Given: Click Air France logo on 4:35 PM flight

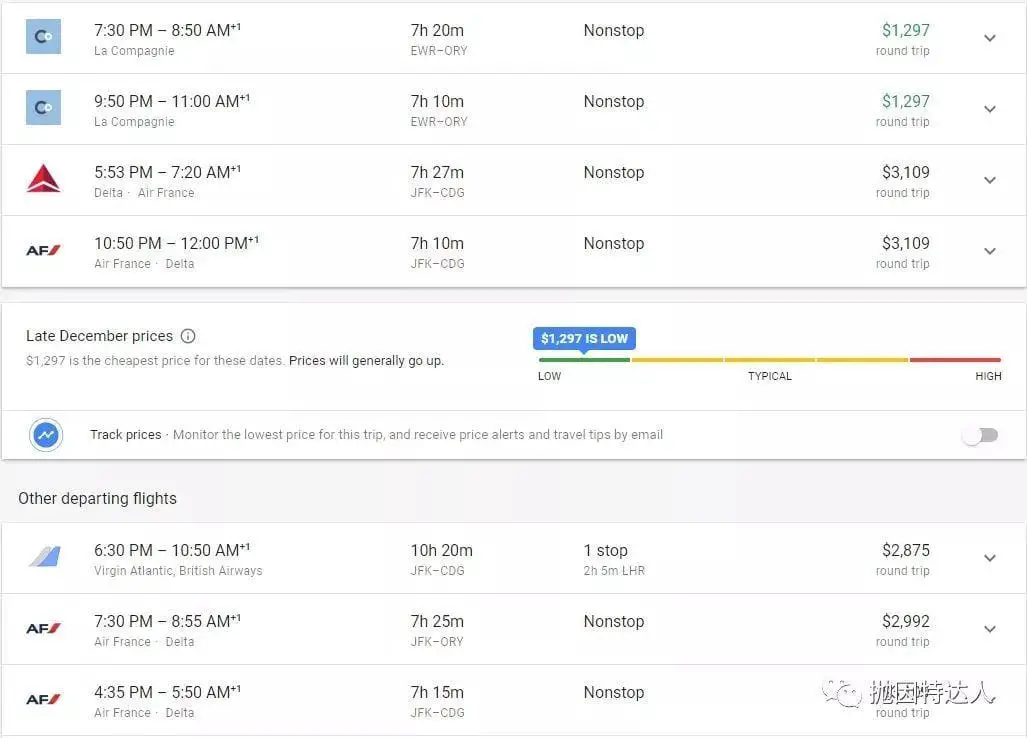Looking at the screenshot, I should point(43,699).
